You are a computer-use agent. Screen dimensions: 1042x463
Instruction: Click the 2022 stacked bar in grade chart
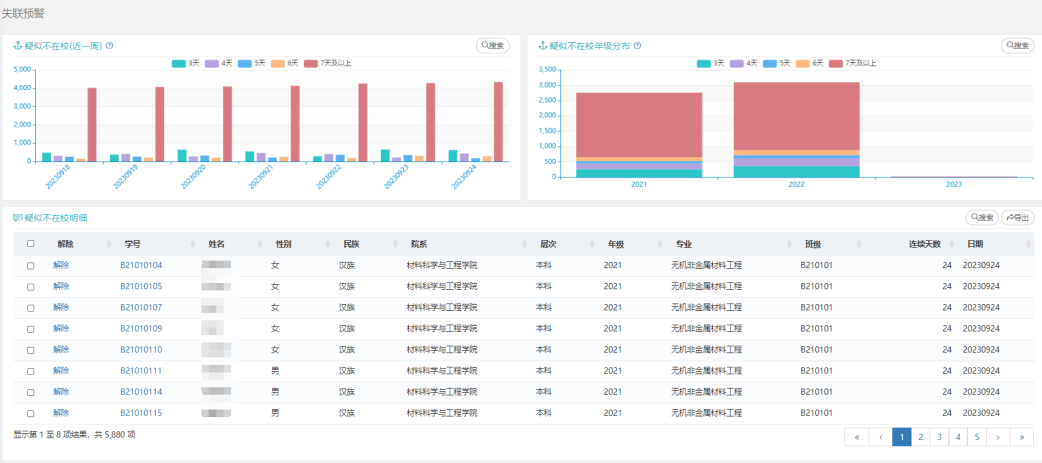(x=796, y=130)
